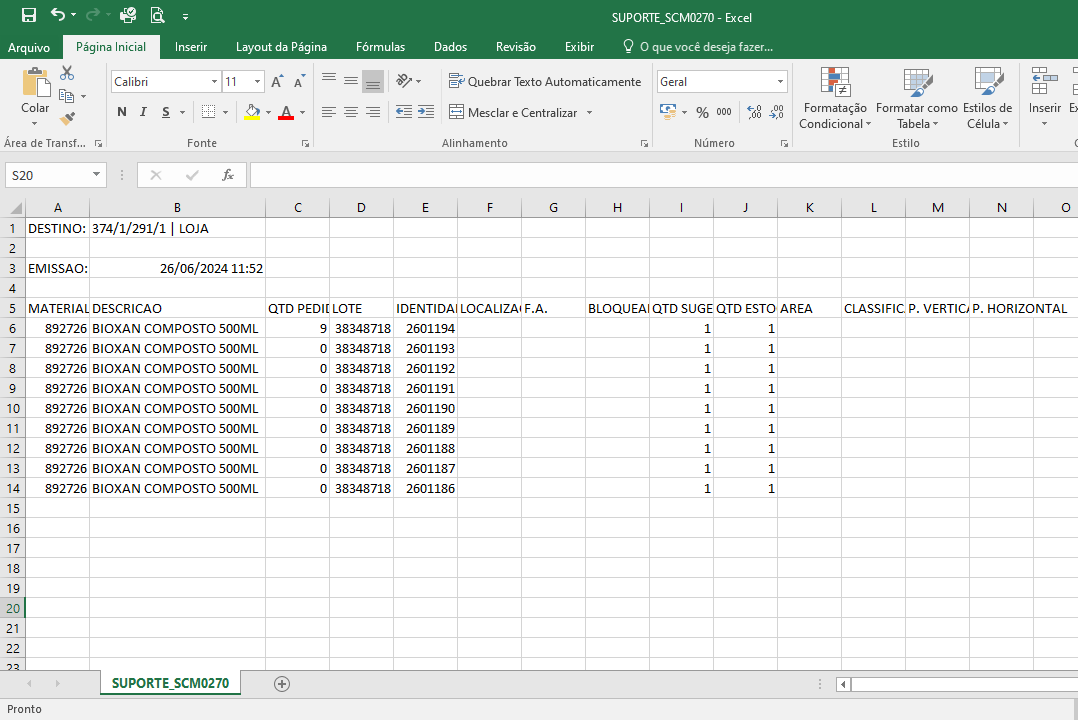This screenshot has height=720, width=1078.
Task: Toggle Italic formatting
Action: (144, 112)
